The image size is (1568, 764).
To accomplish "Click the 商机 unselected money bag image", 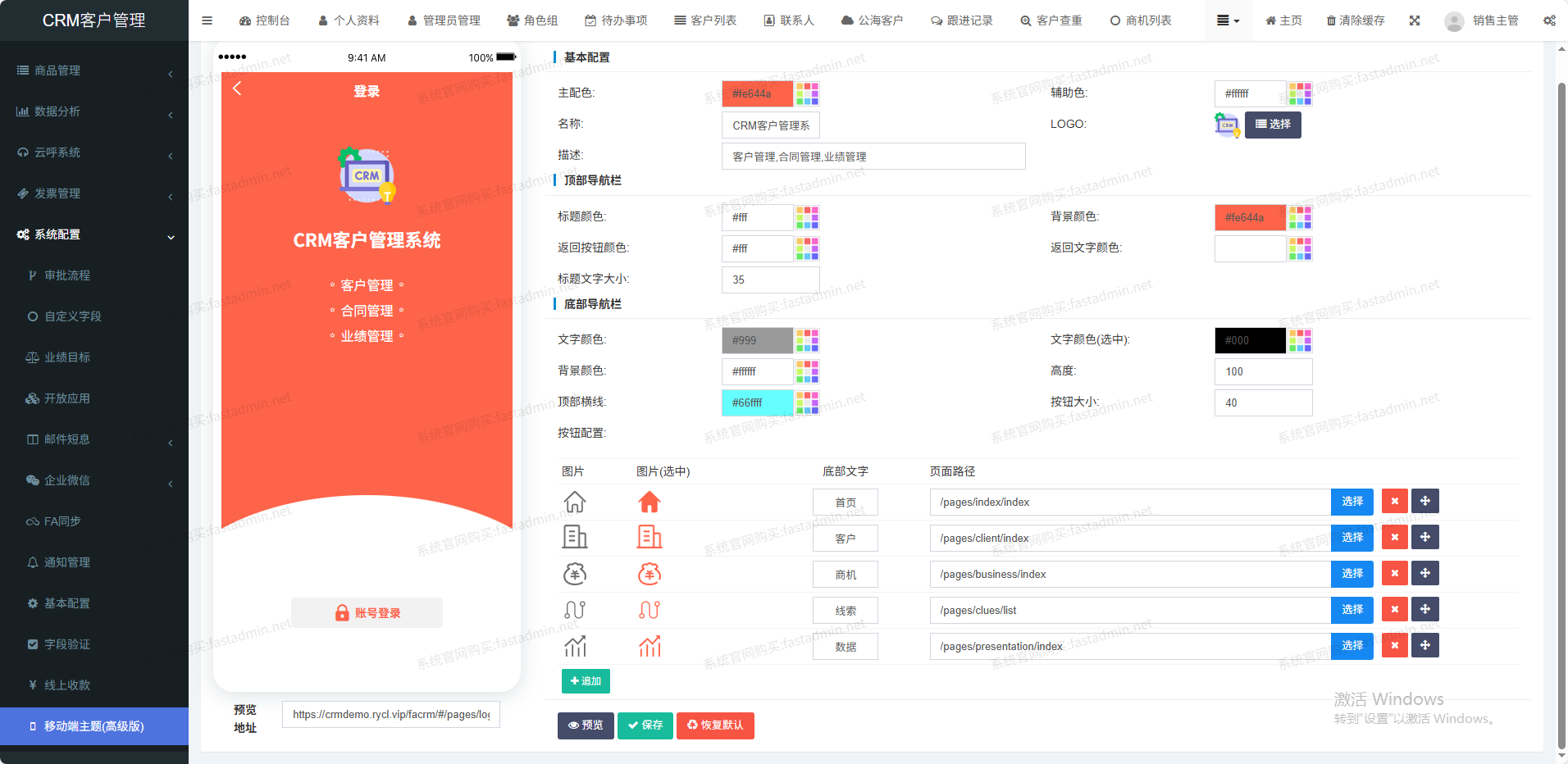I will [x=575, y=574].
